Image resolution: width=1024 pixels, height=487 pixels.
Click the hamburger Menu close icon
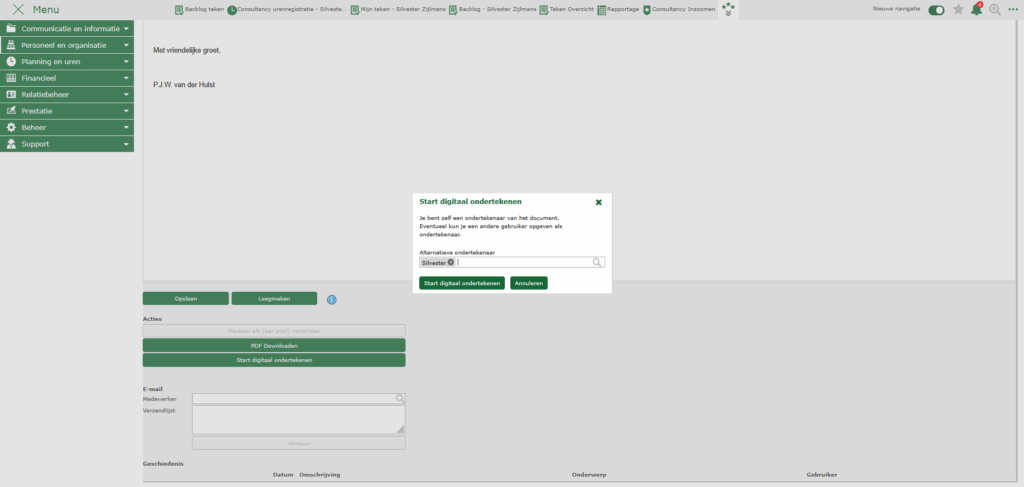(17, 10)
